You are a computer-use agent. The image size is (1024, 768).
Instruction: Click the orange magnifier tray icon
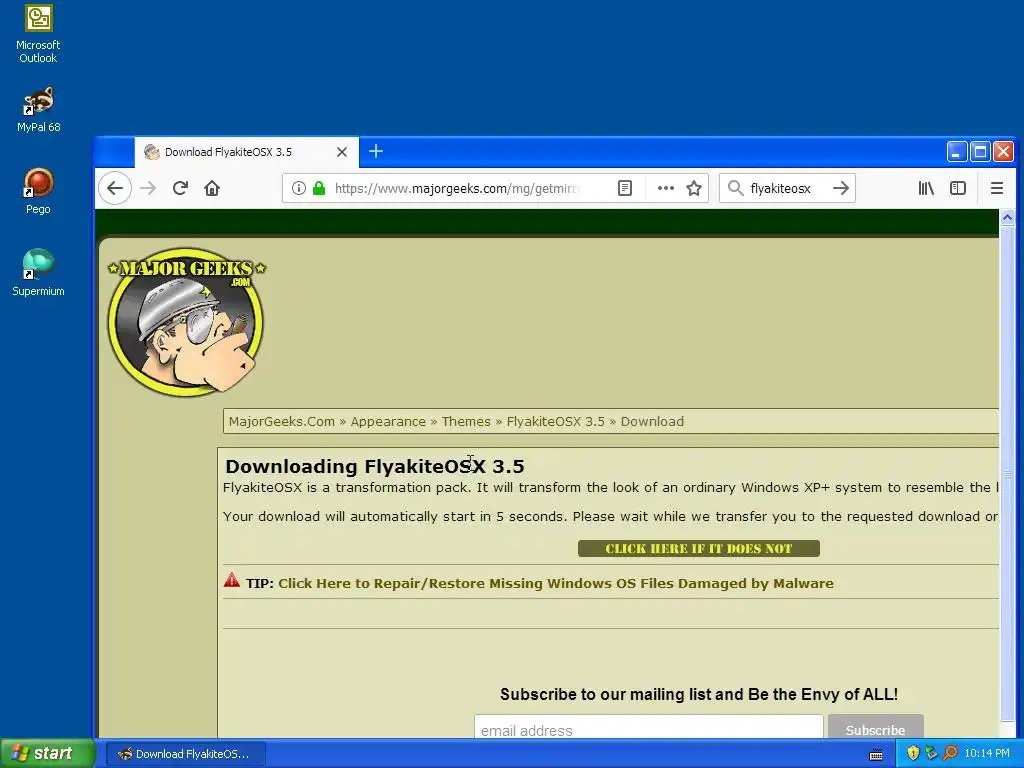coord(950,754)
